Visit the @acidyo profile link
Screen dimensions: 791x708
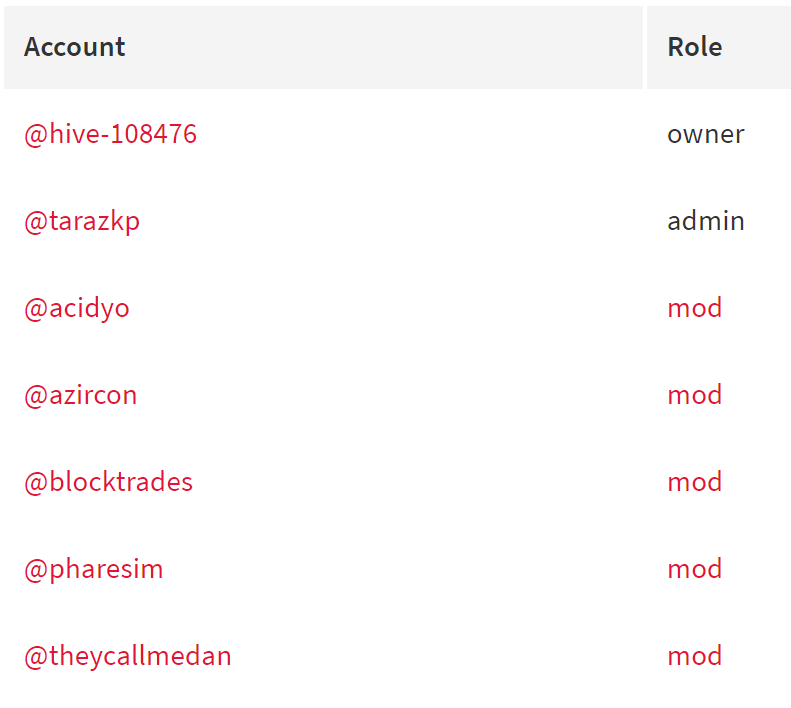click(77, 309)
